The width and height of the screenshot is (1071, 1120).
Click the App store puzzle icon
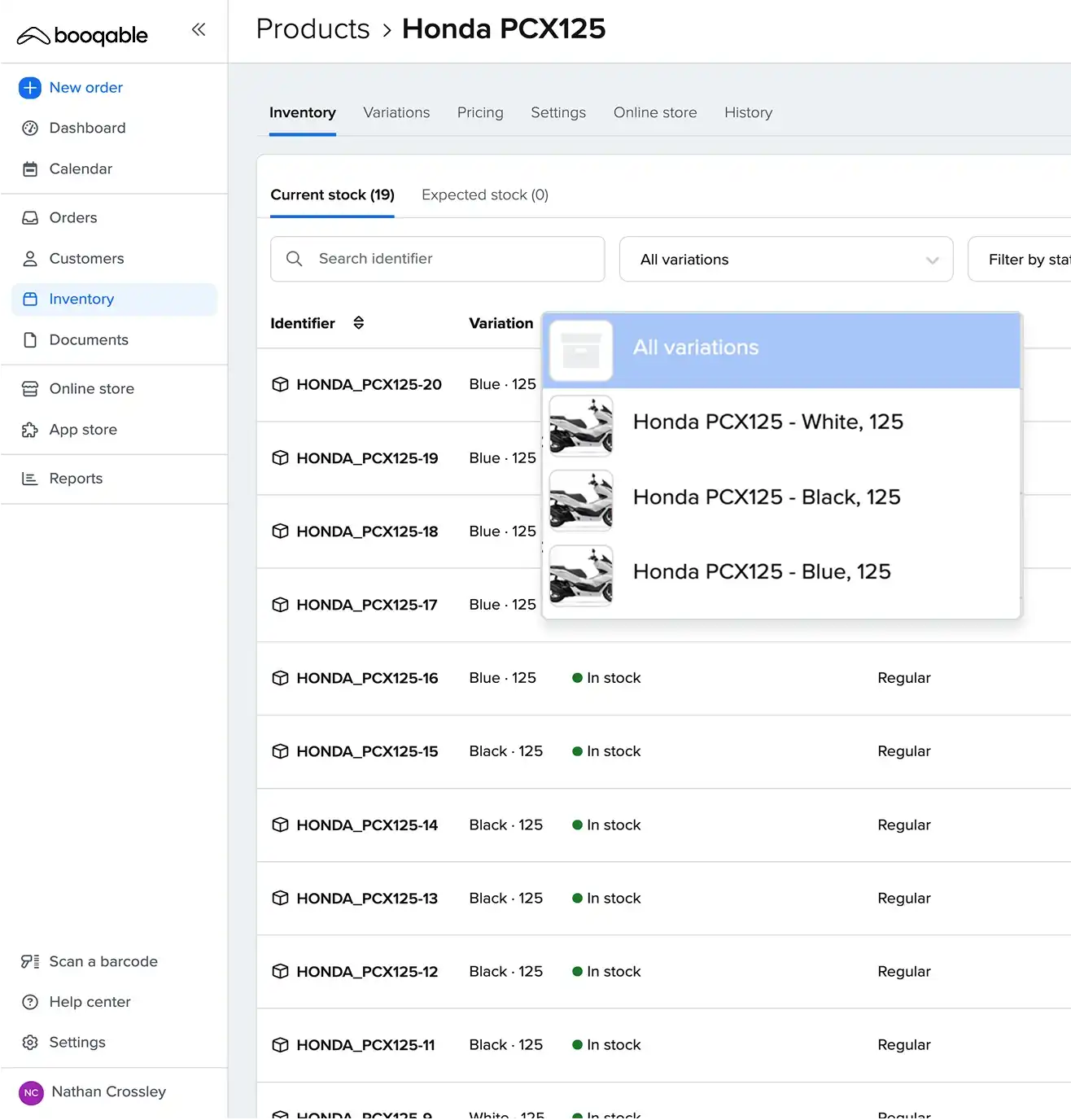[x=30, y=430]
